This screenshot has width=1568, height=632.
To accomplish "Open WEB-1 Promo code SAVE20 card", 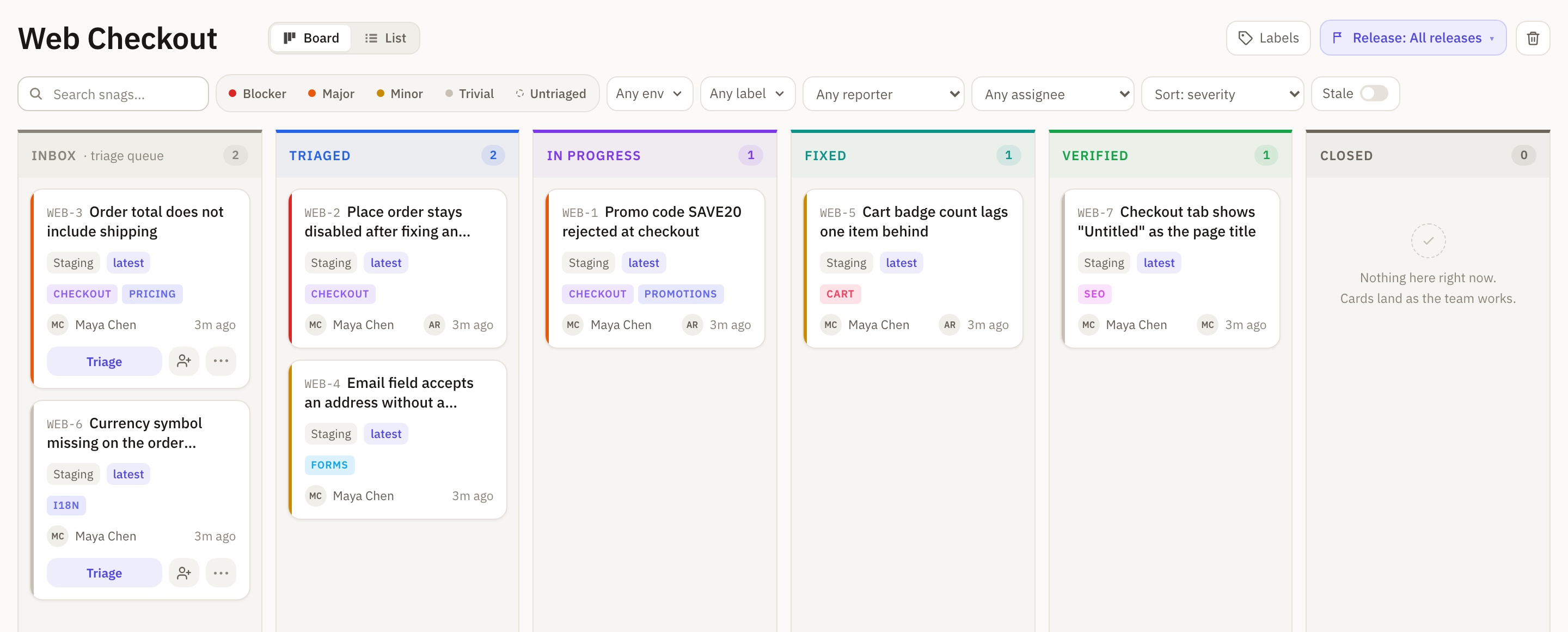I will point(655,269).
